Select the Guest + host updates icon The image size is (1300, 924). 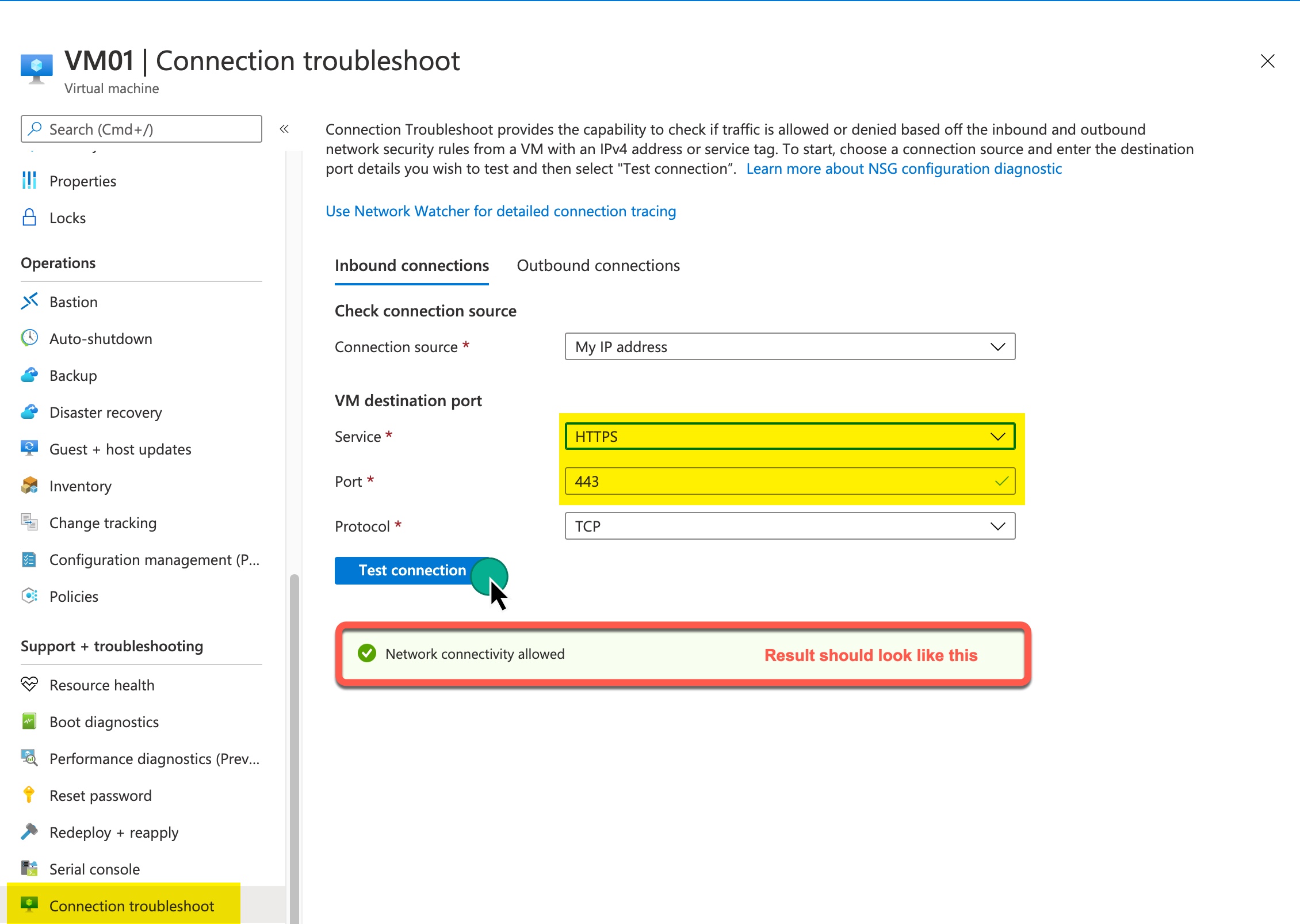(29, 449)
